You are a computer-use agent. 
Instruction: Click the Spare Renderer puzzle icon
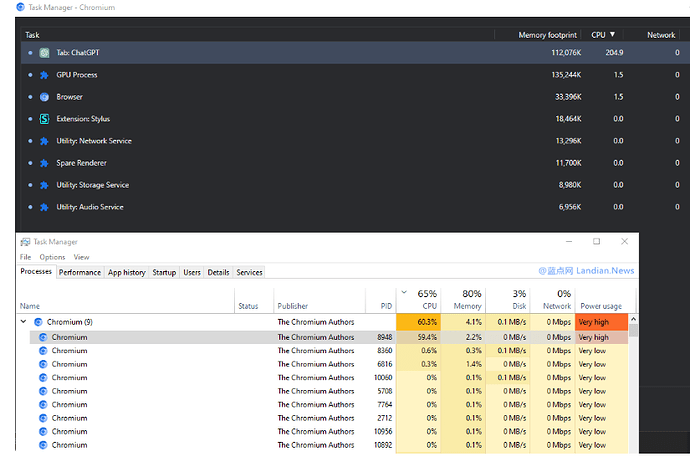pos(44,163)
